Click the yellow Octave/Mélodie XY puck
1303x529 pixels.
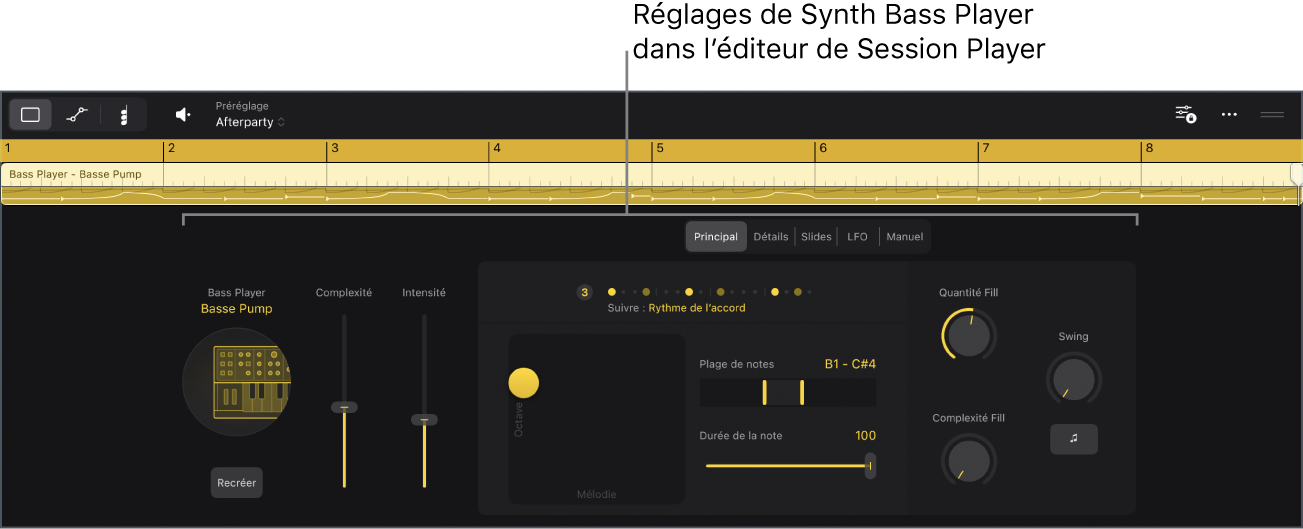[x=523, y=383]
